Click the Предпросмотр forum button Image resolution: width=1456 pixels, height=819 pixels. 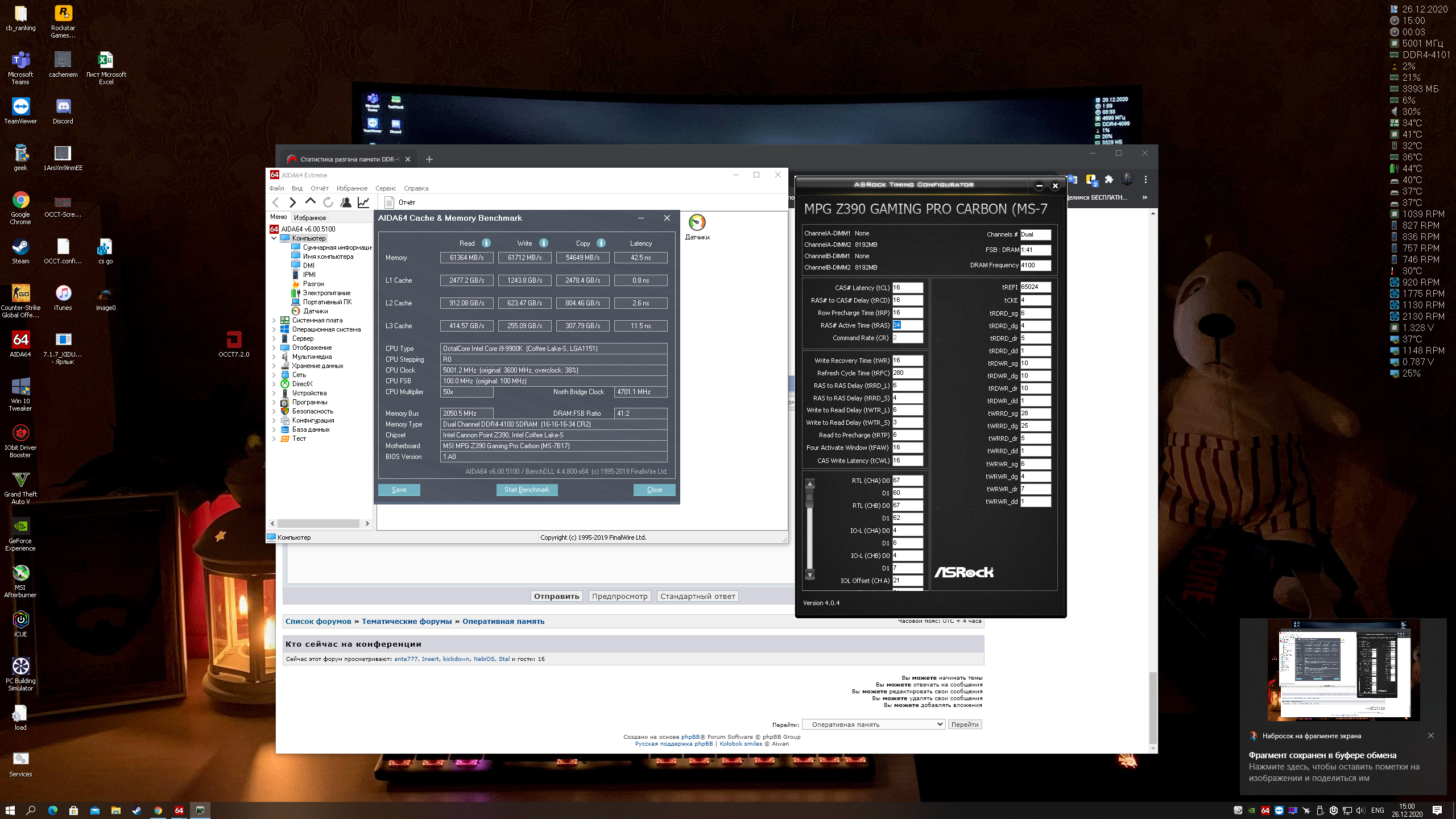[x=619, y=596]
